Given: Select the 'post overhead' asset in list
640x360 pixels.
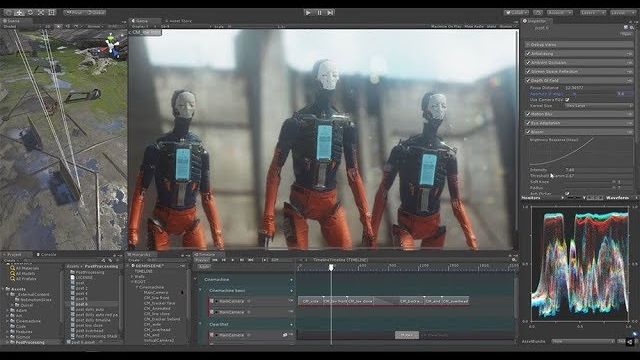Looking at the screenshot, I should click(x=88, y=331).
